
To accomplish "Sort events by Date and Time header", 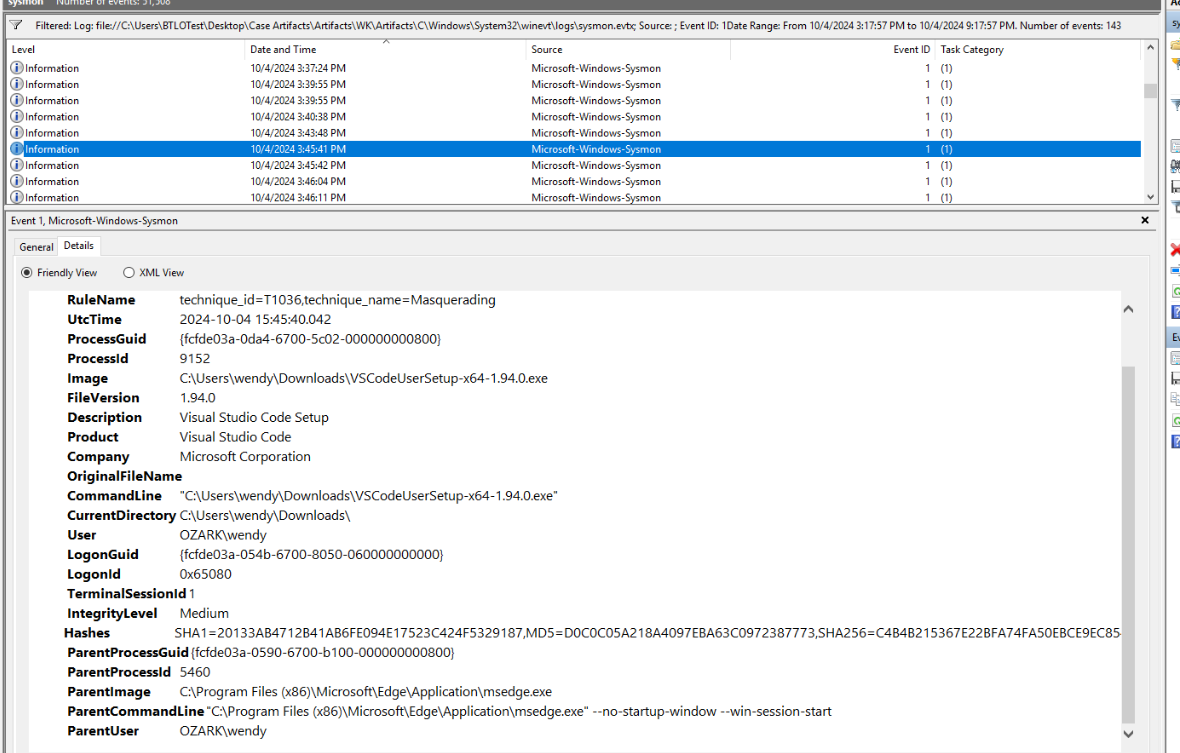I will (x=385, y=50).
